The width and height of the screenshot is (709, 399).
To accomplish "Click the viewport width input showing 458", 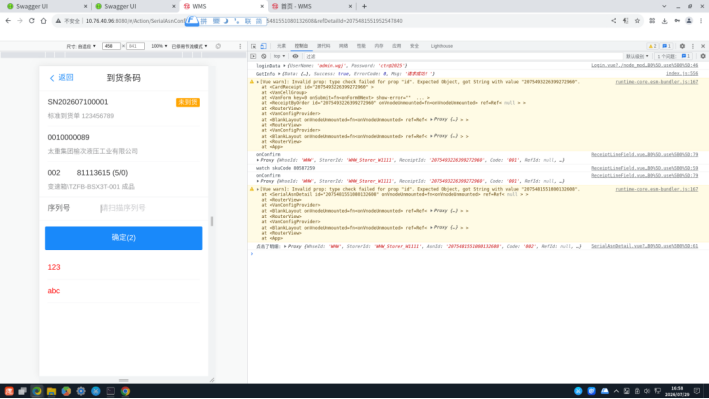I will coord(111,46).
